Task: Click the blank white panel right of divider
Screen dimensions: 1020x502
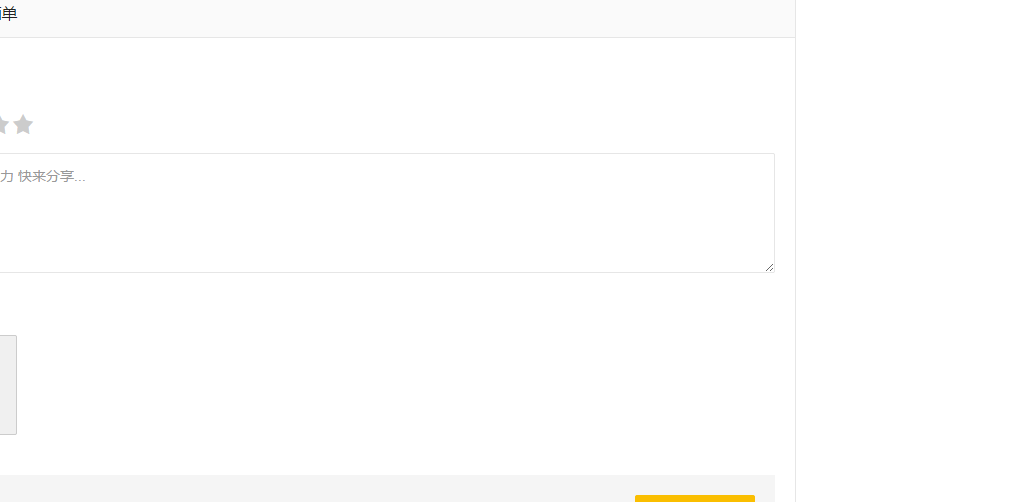Action: point(907,250)
